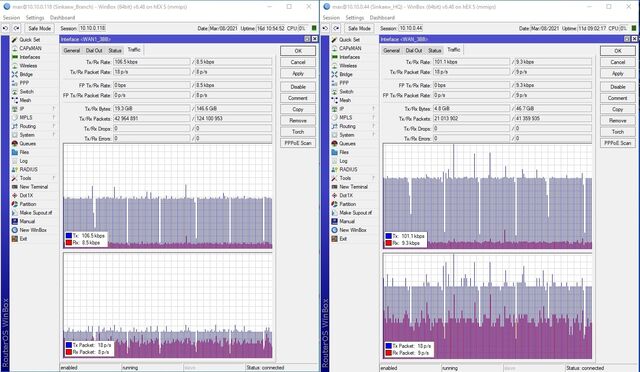
Task: Expand System submenu in left WinBox sidebar
Action: tap(53, 135)
